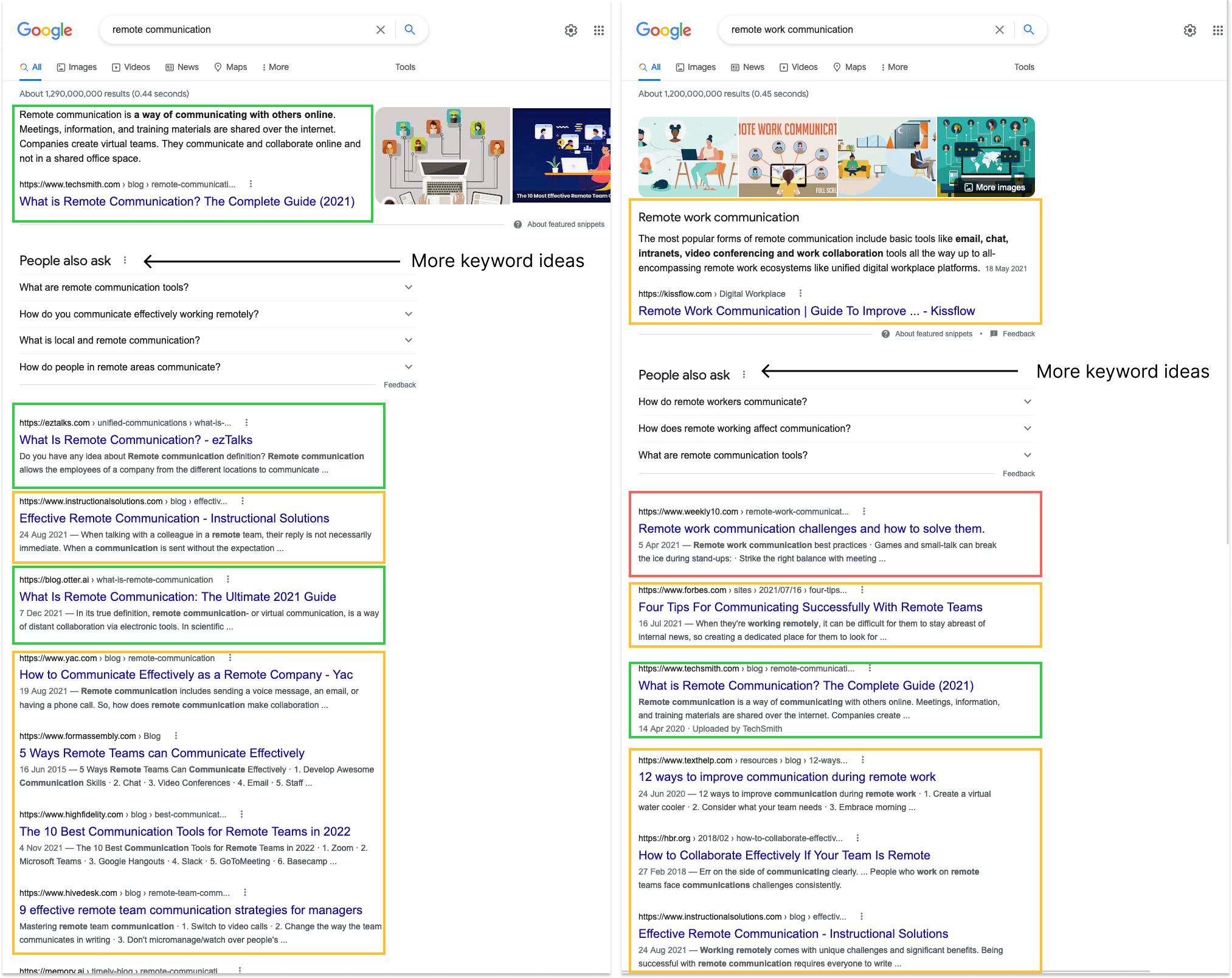Open the News tab in the right window
Screen dimensions: 1232x978
click(x=747, y=67)
